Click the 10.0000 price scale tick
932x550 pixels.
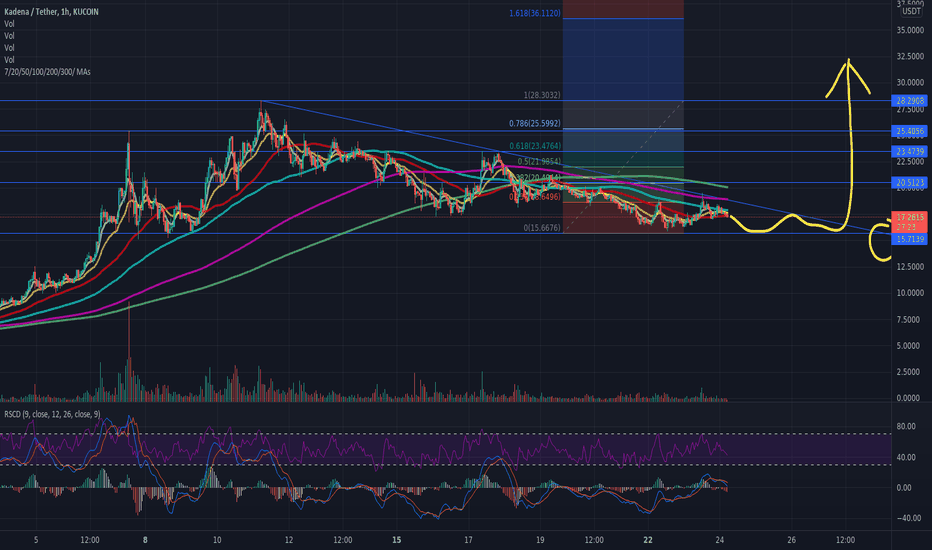click(x=910, y=293)
